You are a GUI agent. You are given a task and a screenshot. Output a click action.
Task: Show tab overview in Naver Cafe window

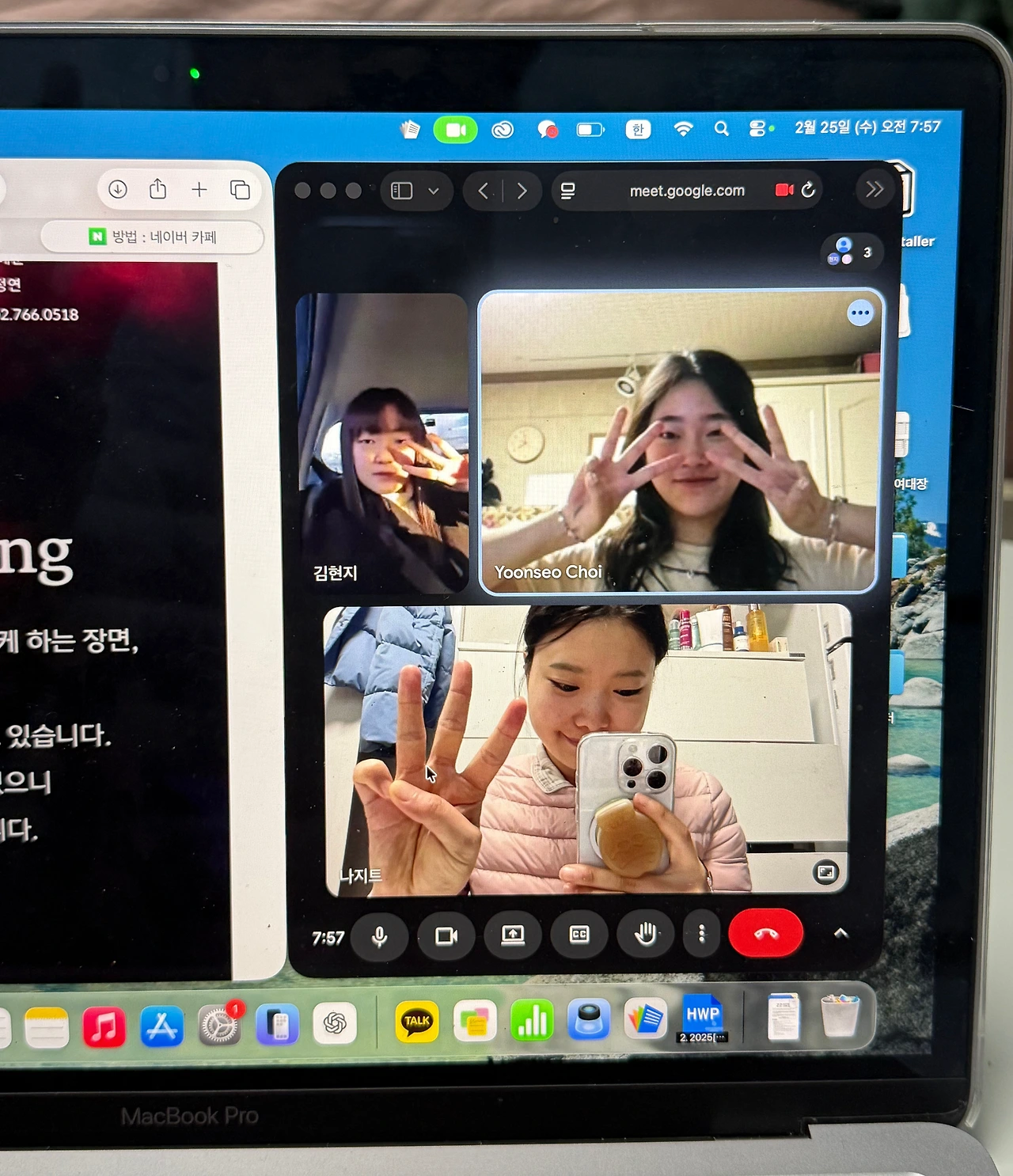(x=240, y=190)
